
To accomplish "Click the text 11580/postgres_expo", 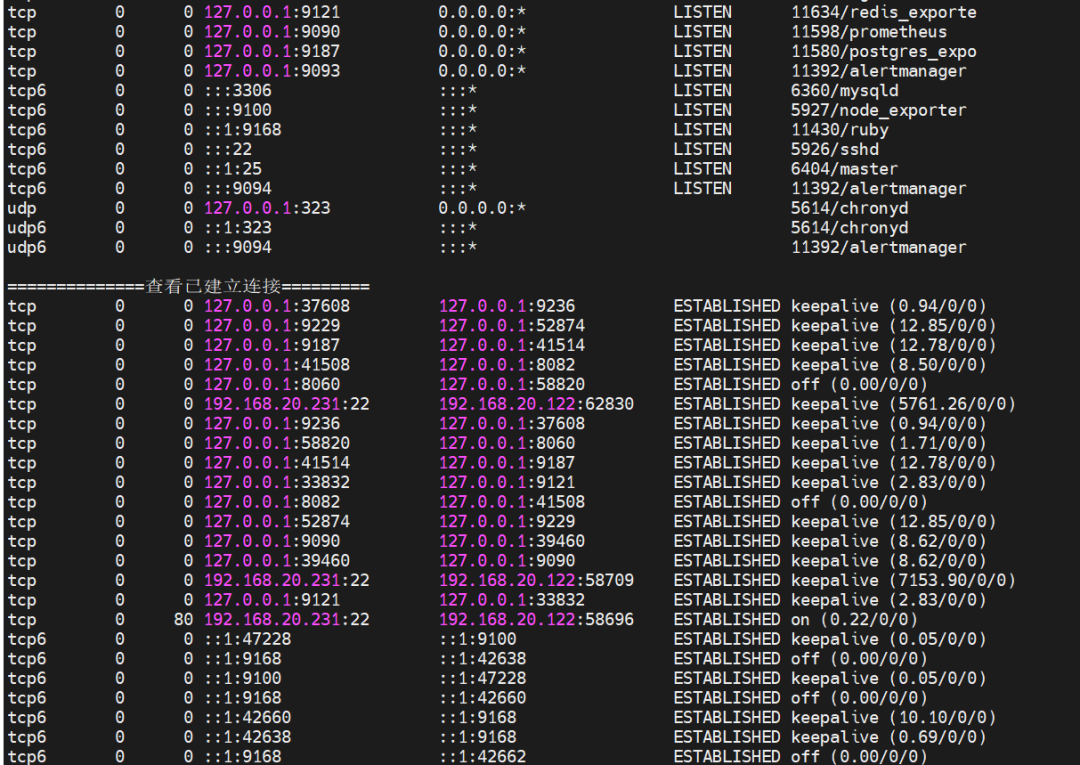I will [884, 52].
